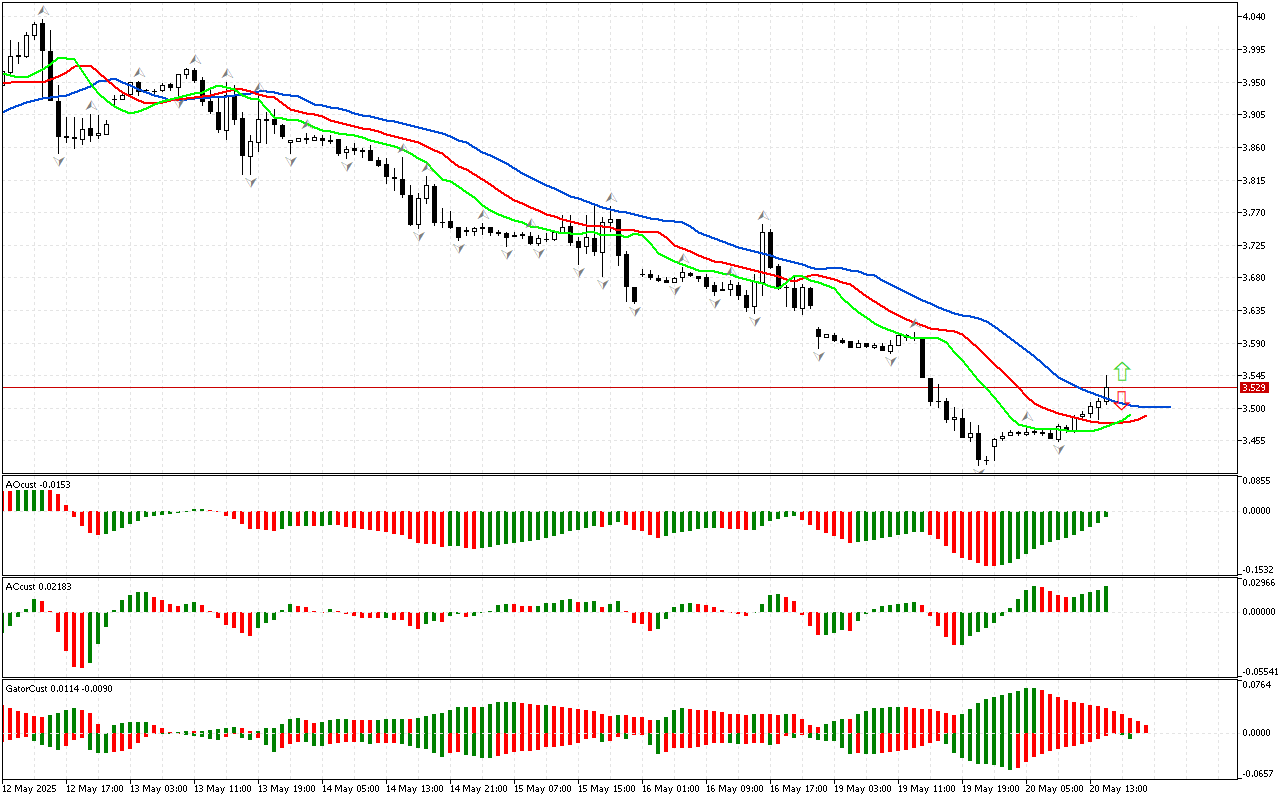Select the up fractal above the 16 May spike candle

tap(764, 215)
